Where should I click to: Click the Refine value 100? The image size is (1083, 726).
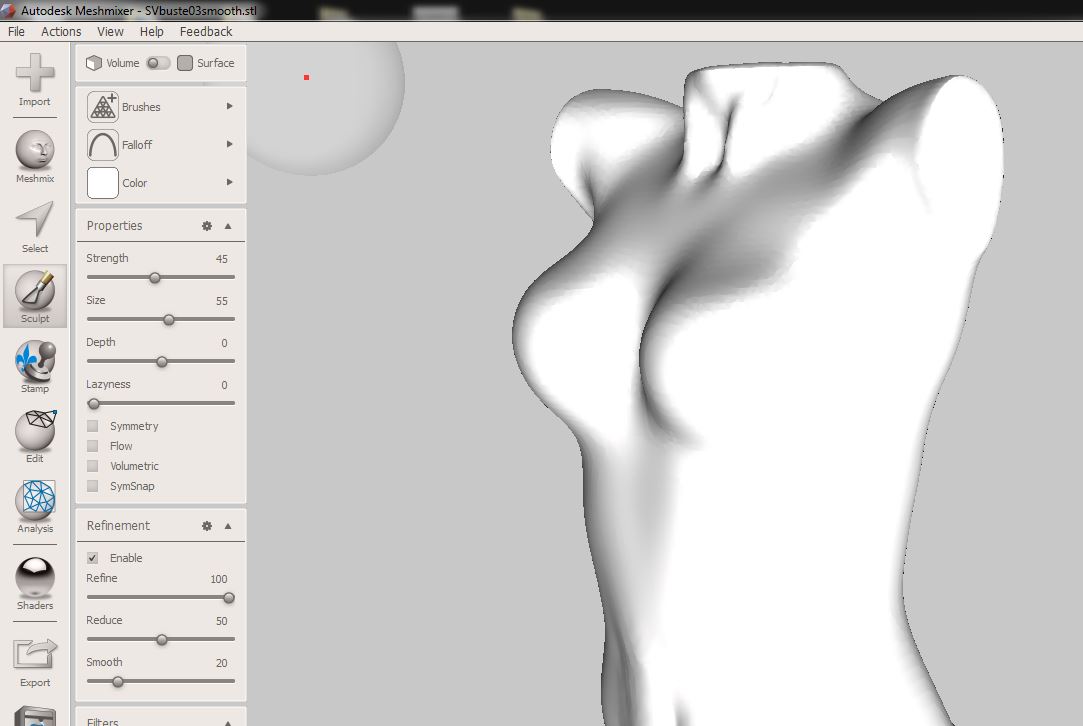pyautogui.click(x=219, y=580)
